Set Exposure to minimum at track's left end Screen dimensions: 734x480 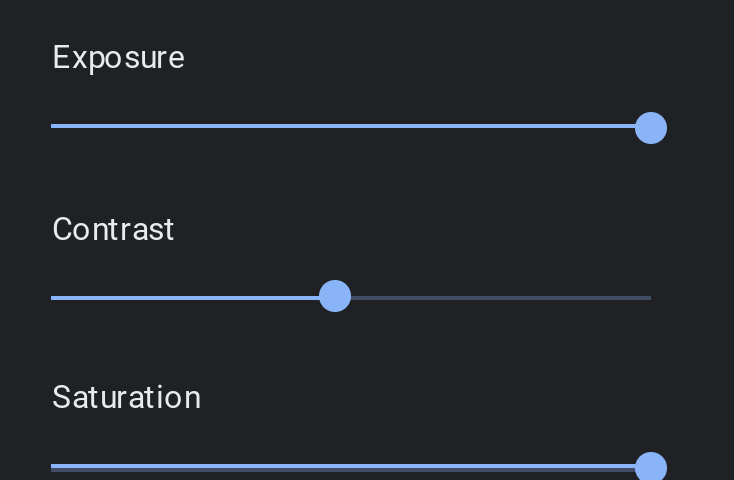[52, 126]
